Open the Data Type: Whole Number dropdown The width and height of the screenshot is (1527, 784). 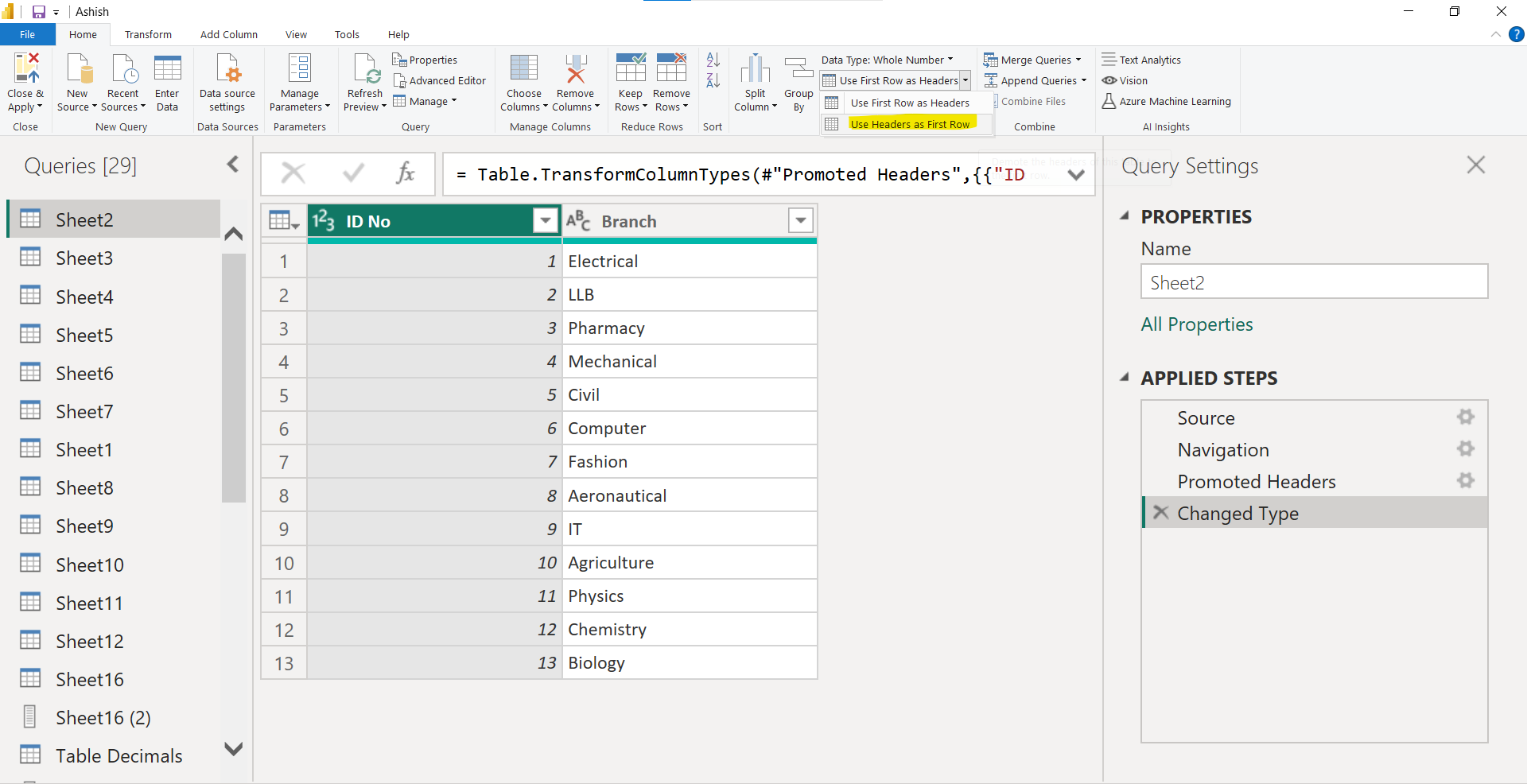pos(951,60)
